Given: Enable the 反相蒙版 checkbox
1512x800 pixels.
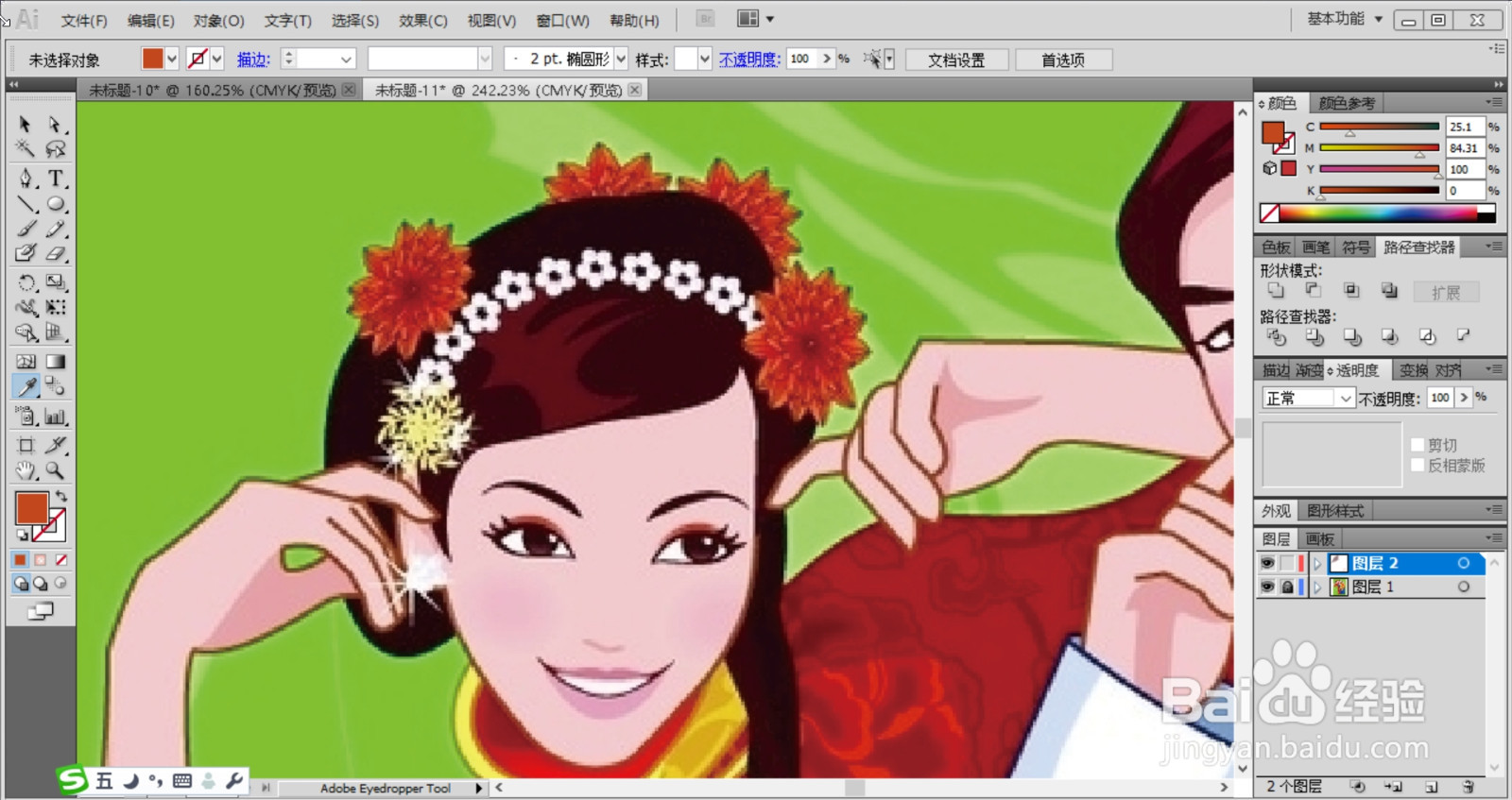Looking at the screenshot, I should (x=1417, y=465).
